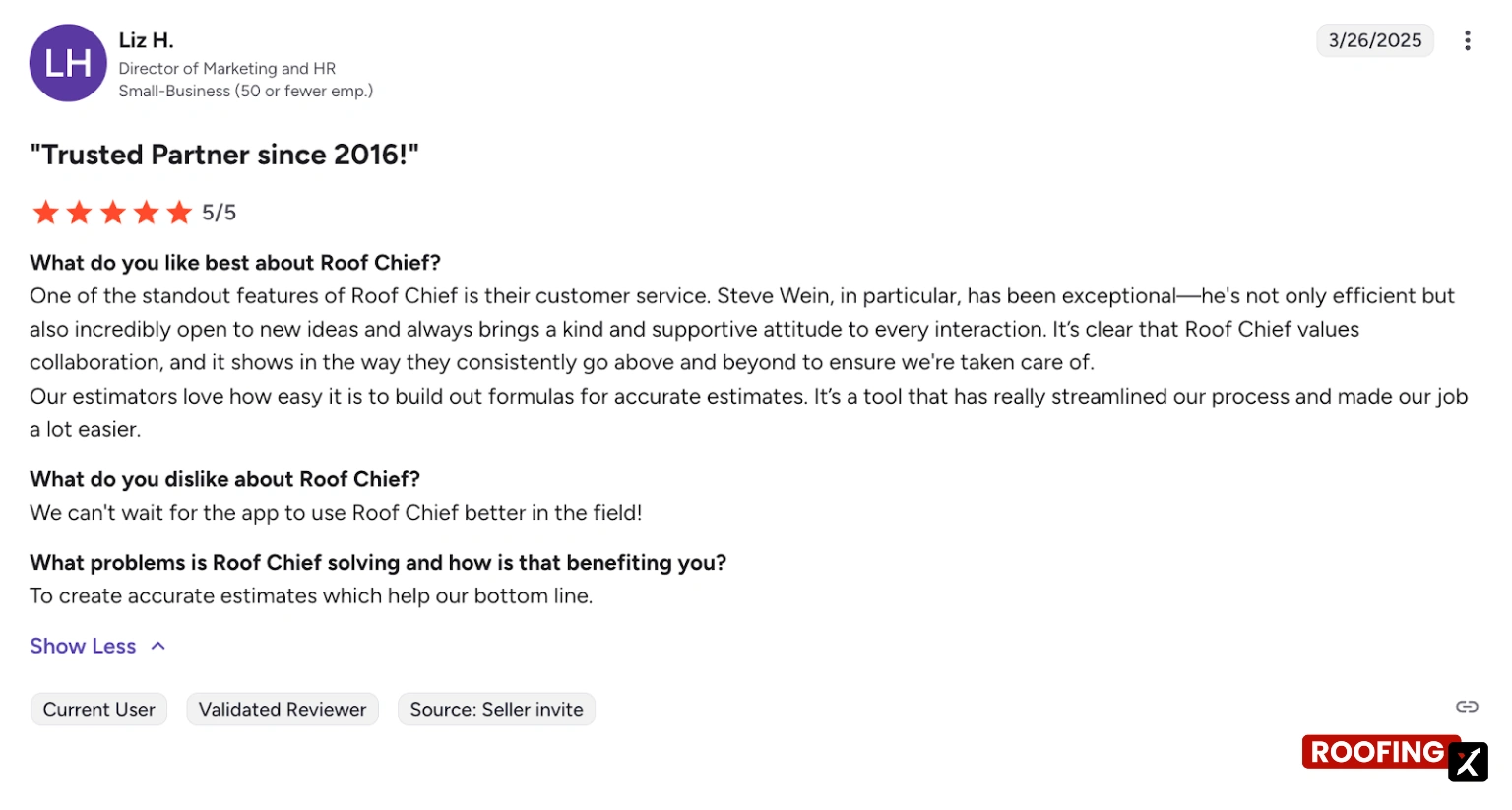
Task: Click the Director of Marketing and HR subtitle
Action: coord(226,68)
